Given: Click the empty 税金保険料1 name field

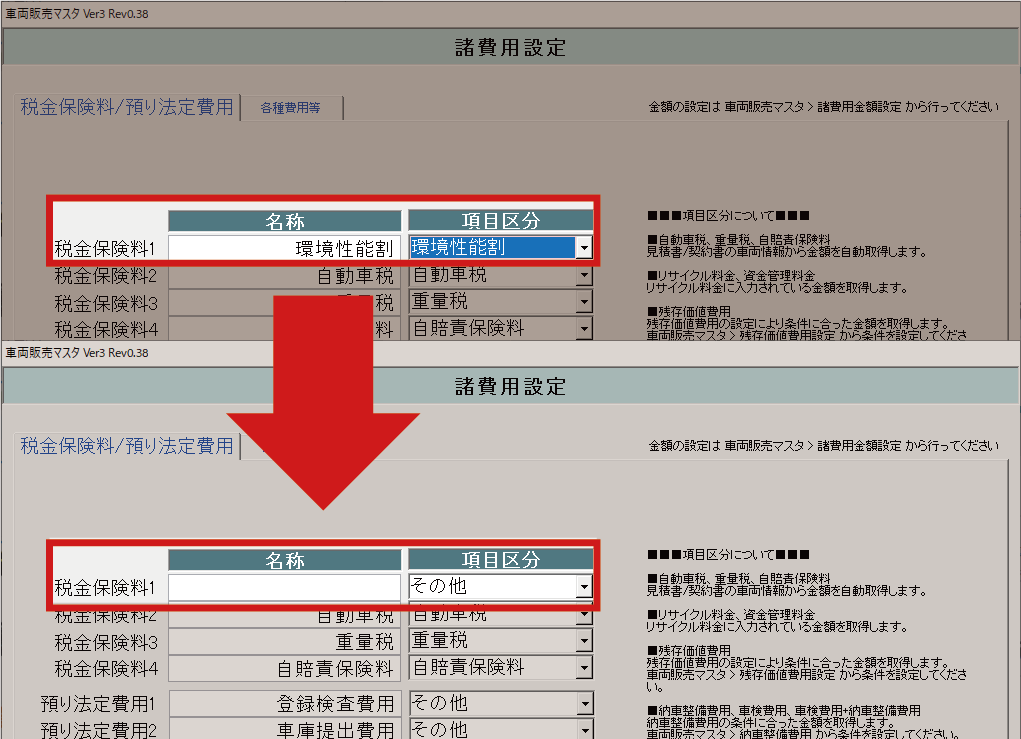Looking at the screenshot, I should pyautogui.click(x=284, y=587).
